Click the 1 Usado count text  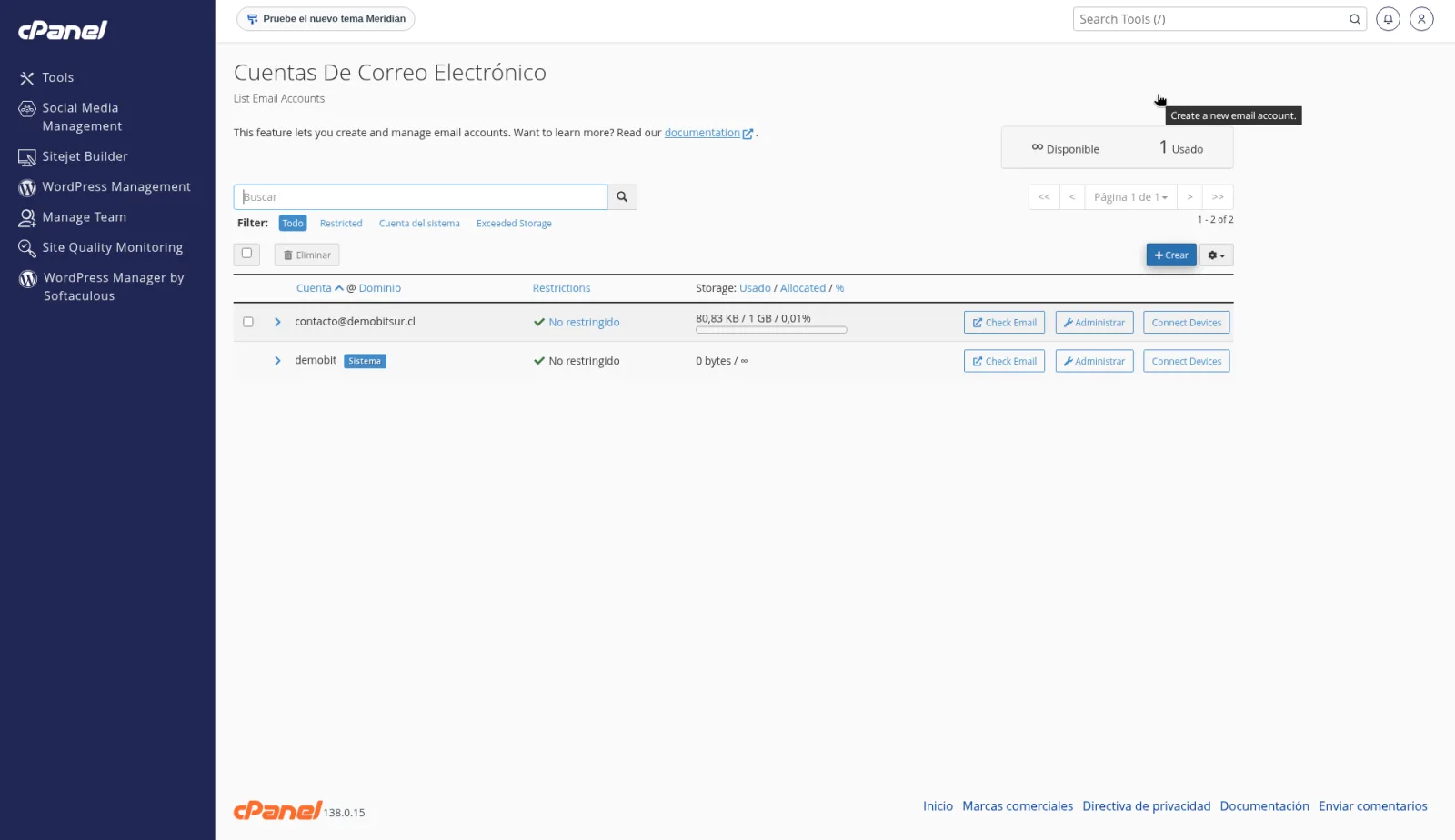pos(1181,147)
